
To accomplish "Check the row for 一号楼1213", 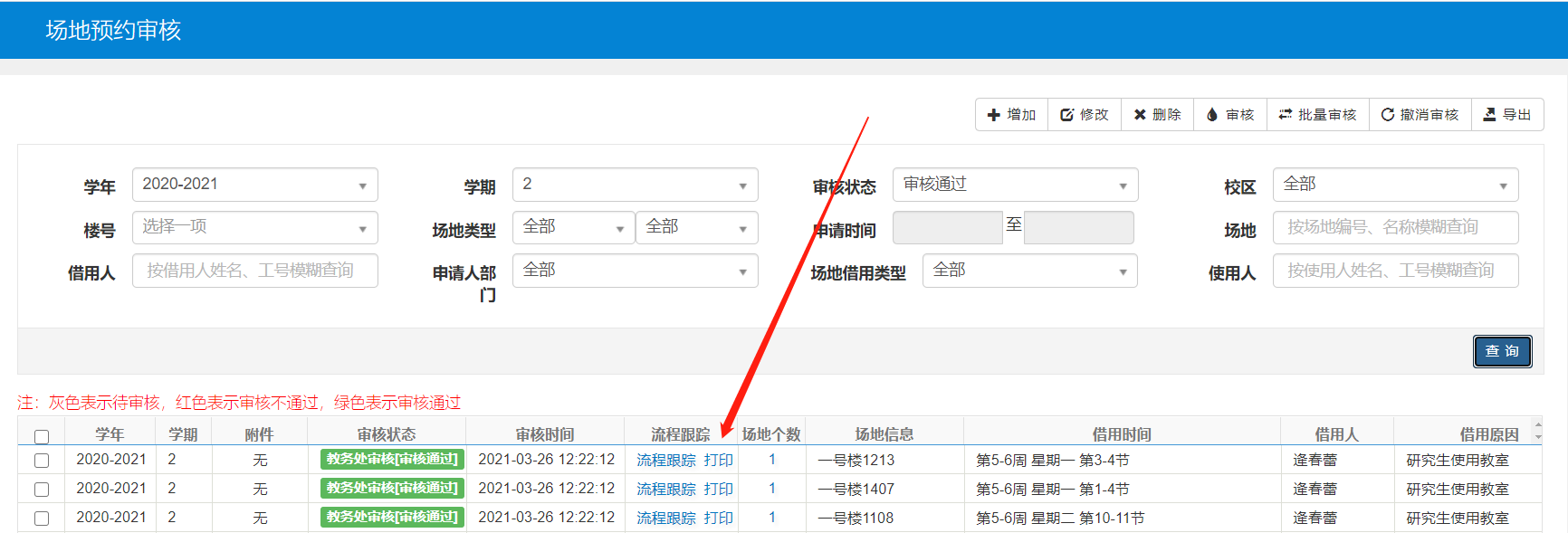I will (42, 461).
